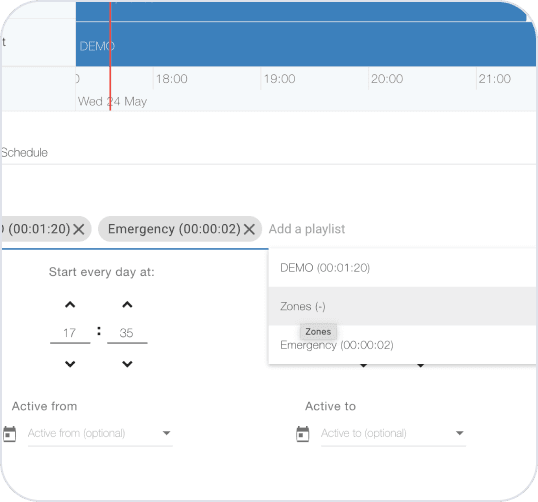Edit the minutes field showing 35
538x502 pixels.
pos(127,333)
